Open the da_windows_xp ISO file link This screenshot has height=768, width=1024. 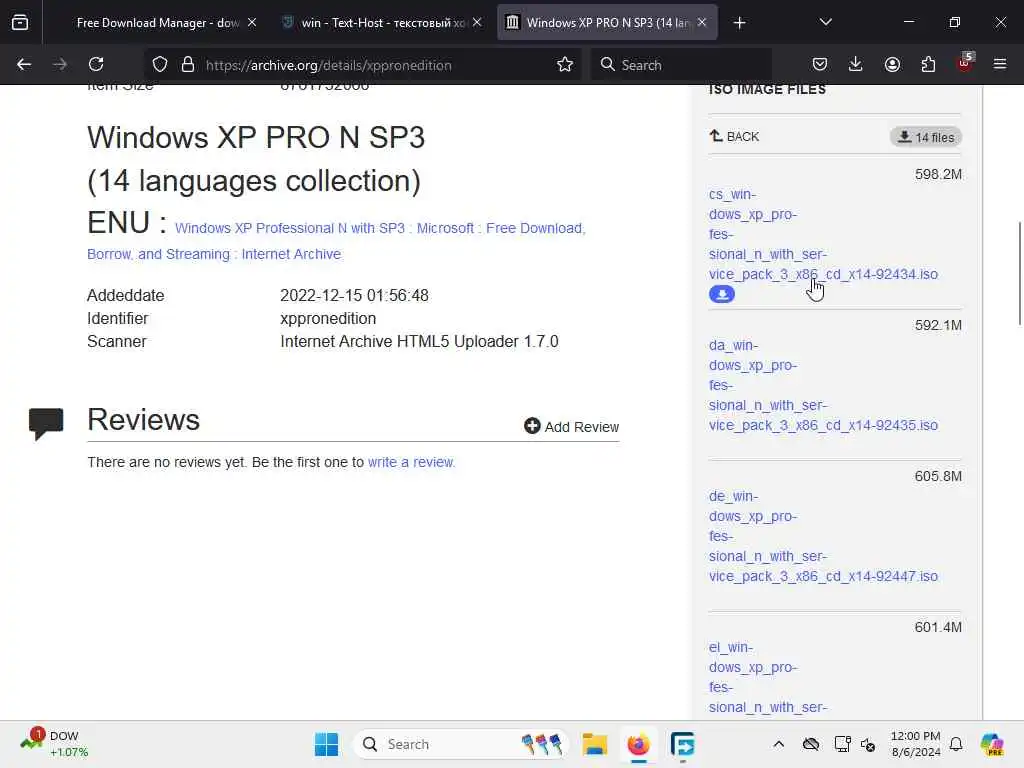[823, 385]
